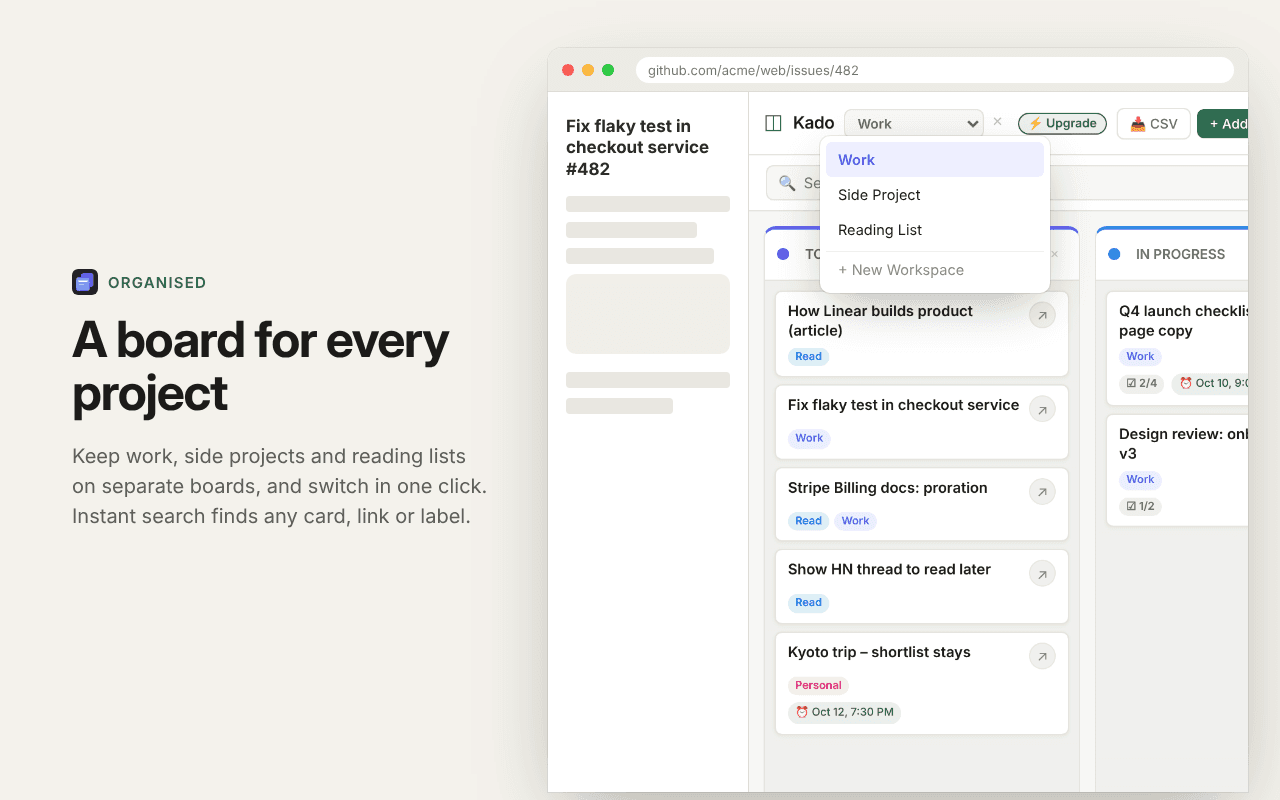Open the workspace selector showing Work
This screenshot has height=800, width=1280.
pos(914,123)
